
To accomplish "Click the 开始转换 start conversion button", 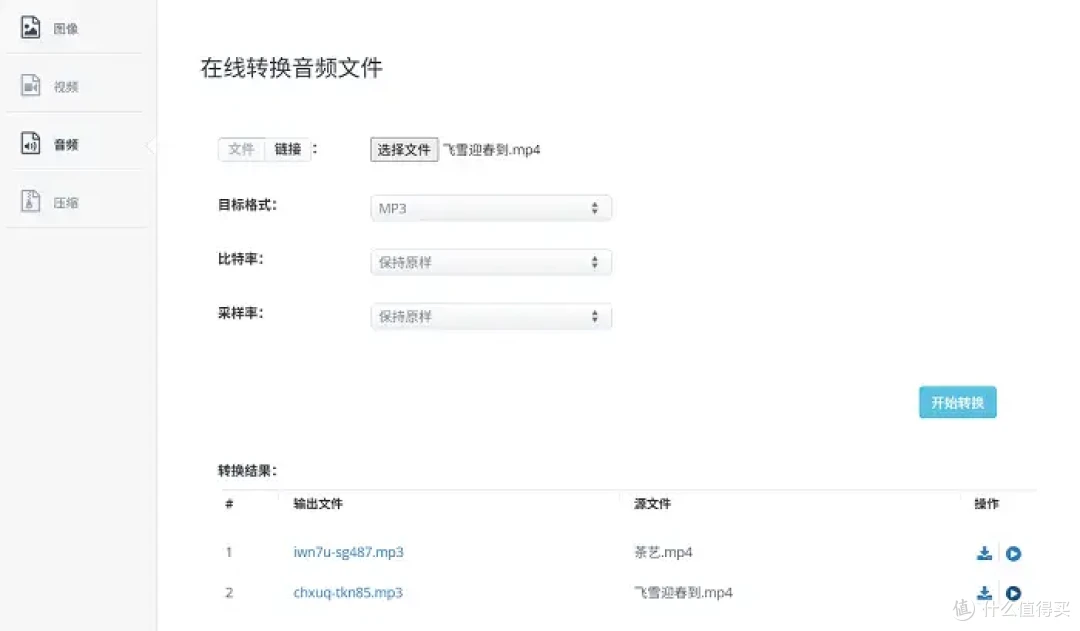I will click(957, 402).
